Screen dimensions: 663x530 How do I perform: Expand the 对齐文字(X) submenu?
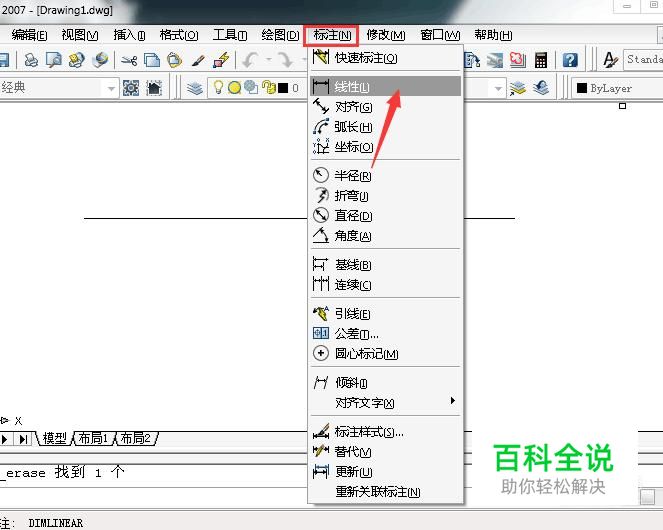(386, 402)
